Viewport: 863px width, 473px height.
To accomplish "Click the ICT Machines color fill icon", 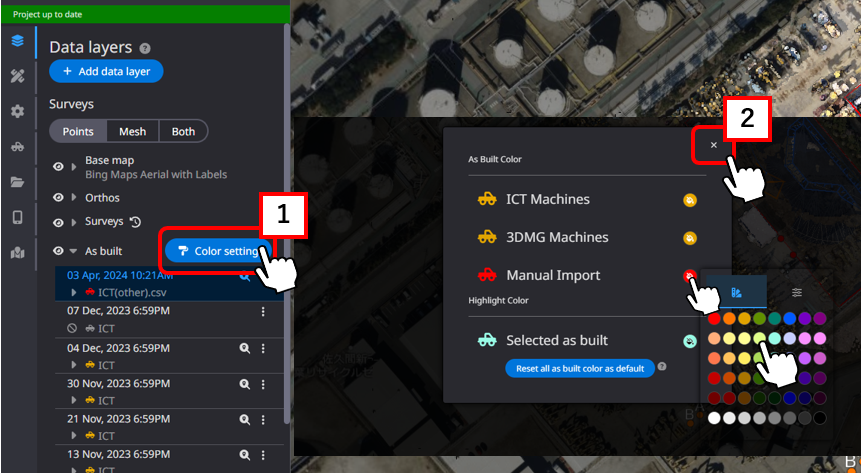I will pos(689,200).
